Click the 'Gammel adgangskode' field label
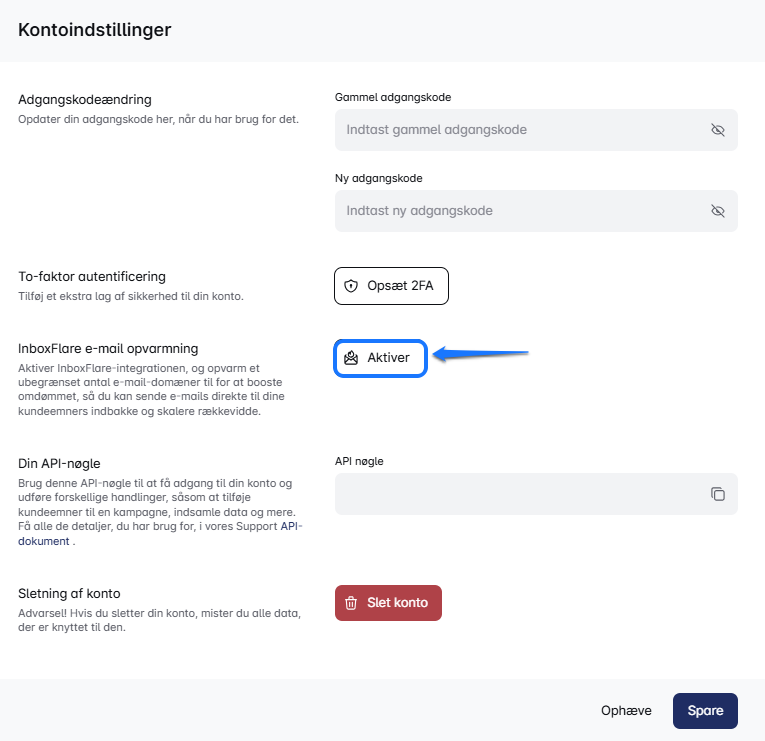The width and height of the screenshot is (765, 741). click(393, 97)
